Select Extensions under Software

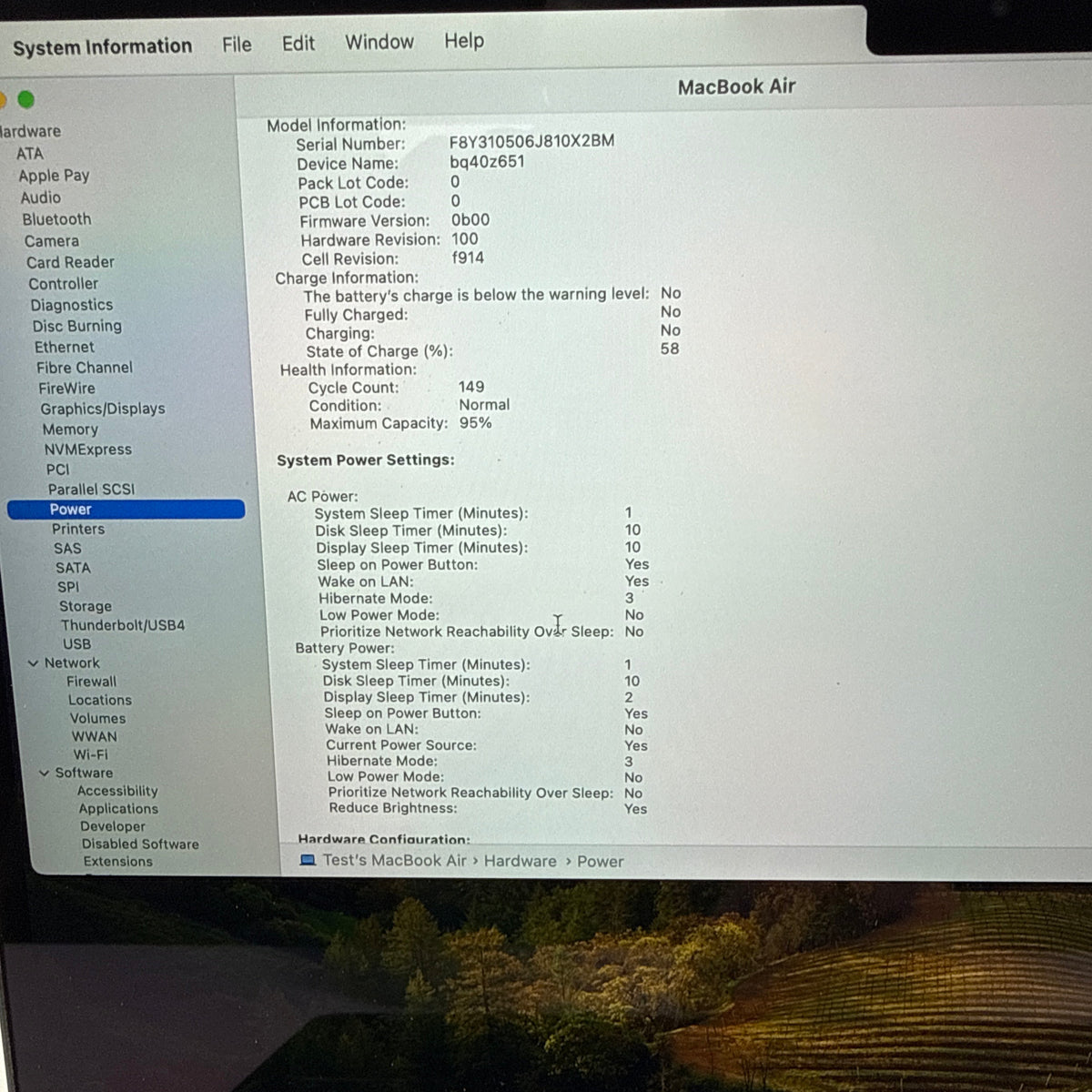[x=118, y=861]
